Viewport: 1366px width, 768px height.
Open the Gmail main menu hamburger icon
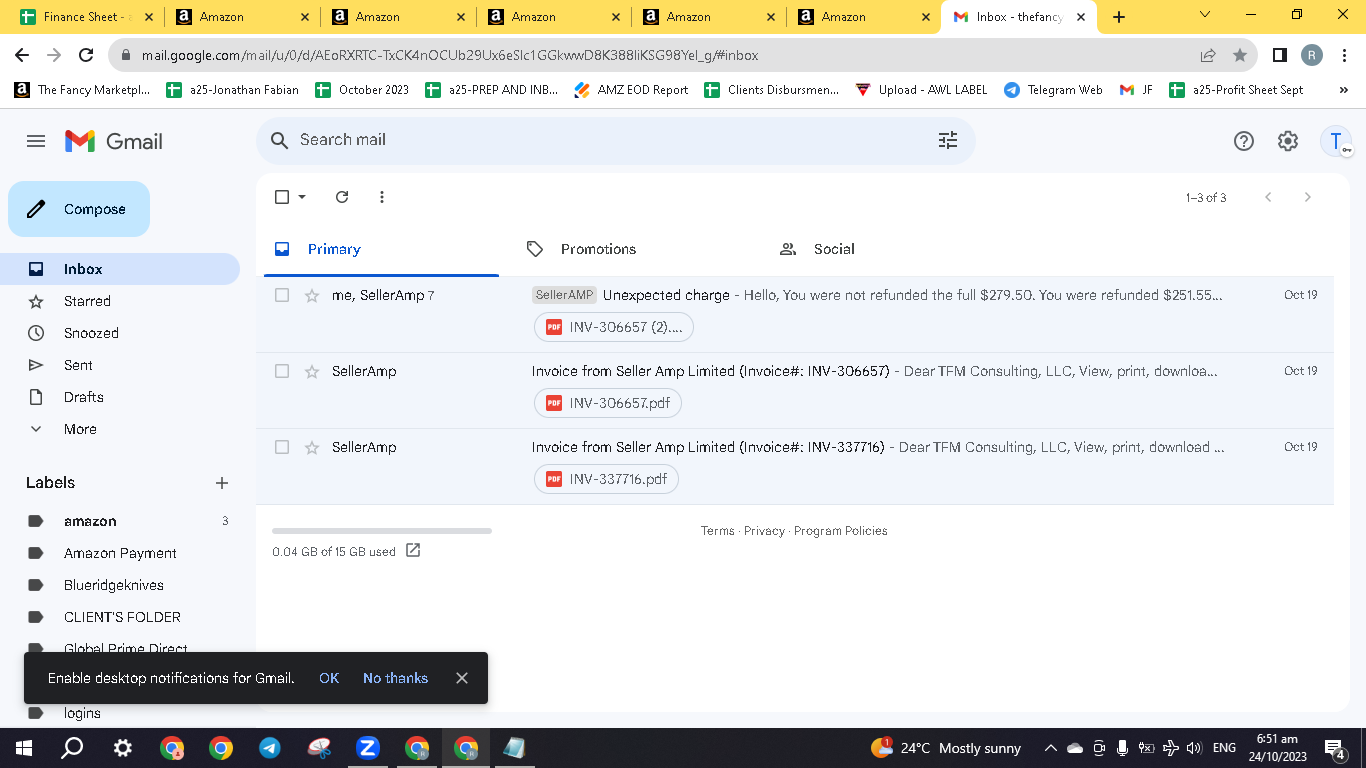tap(36, 141)
